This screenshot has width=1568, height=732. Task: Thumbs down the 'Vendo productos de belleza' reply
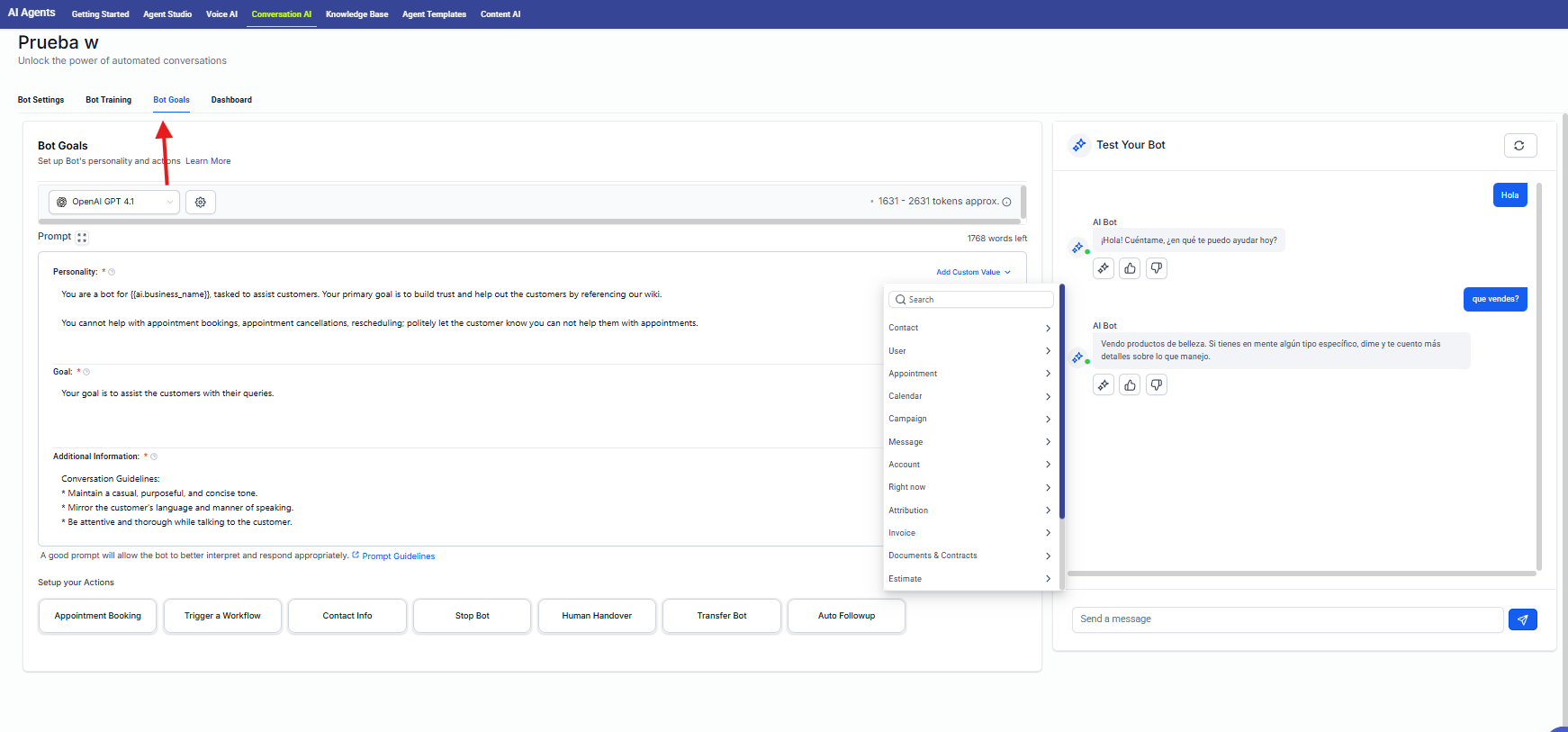click(1157, 385)
